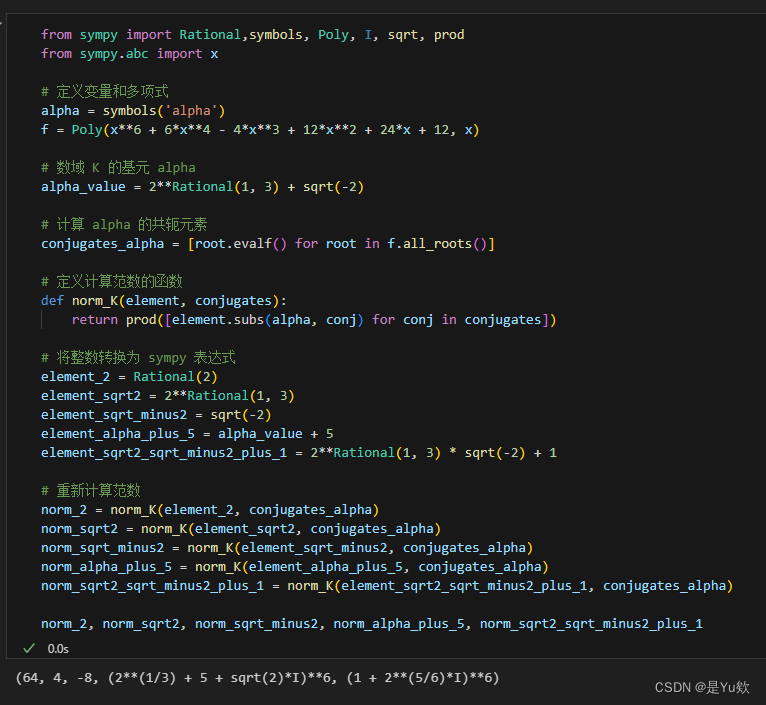This screenshot has height=705, width=766.
Task: Click the norm_sqrt2_sqrt_minus2_plus_1 = norm_K line
Action: click(387, 586)
